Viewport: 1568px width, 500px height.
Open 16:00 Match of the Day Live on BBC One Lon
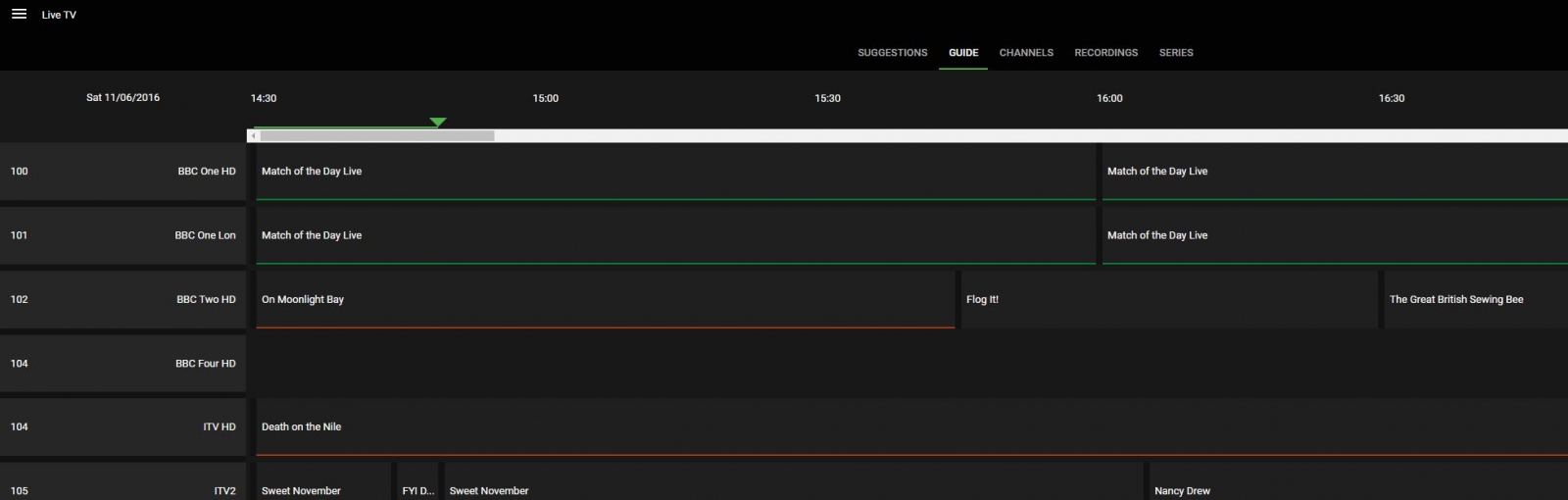1335,235
